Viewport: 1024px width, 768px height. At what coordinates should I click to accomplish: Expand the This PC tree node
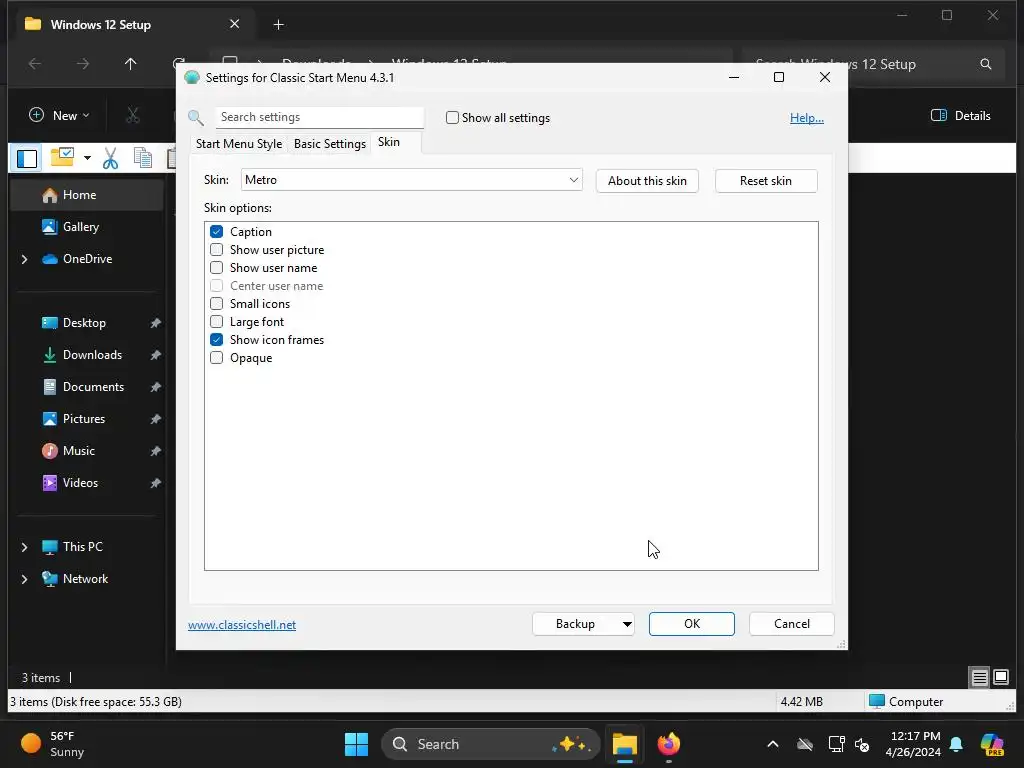[x=24, y=547]
